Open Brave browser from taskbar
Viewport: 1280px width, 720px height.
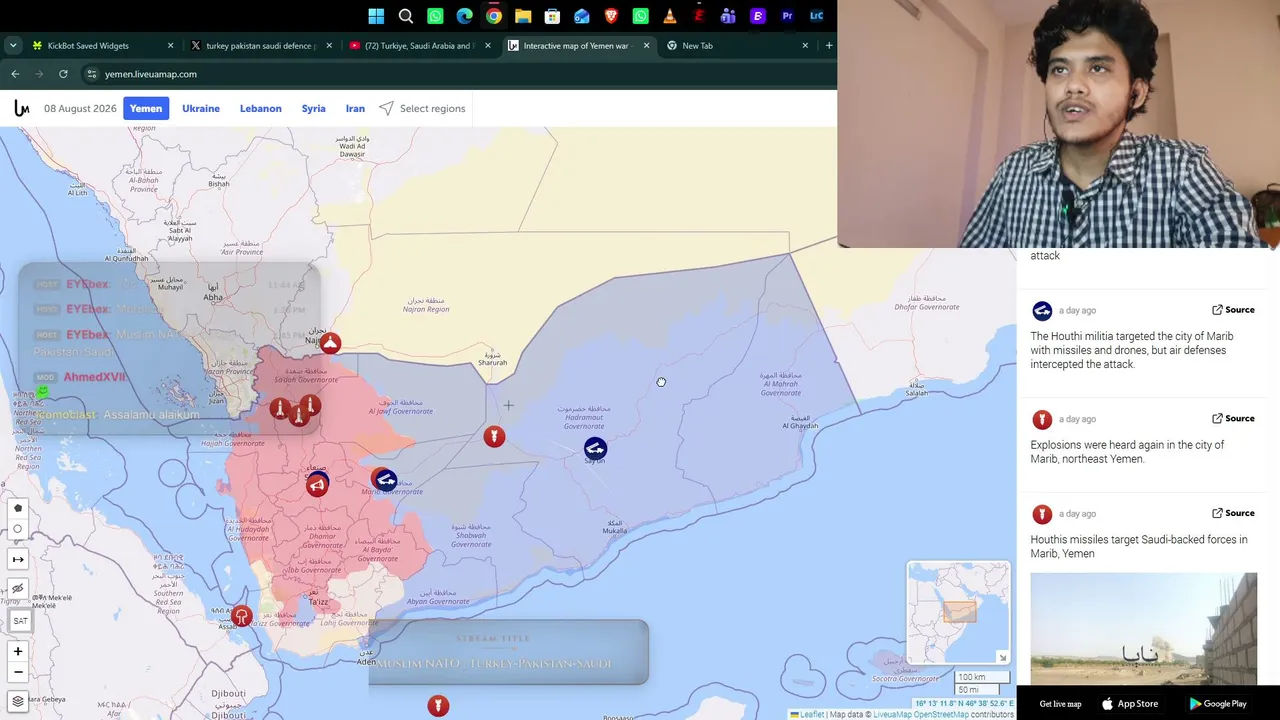coord(611,16)
